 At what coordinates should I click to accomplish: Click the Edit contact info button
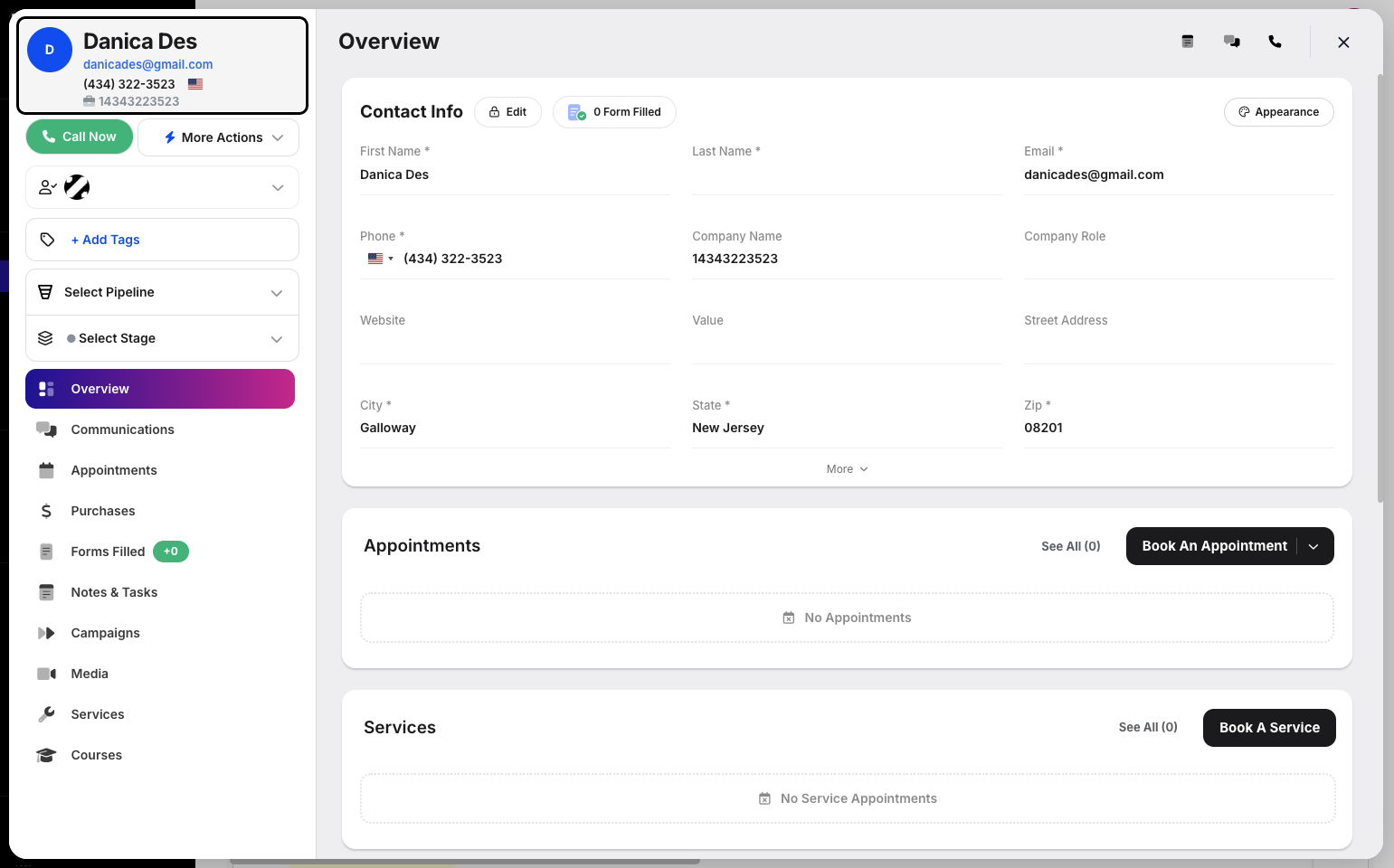coord(507,112)
